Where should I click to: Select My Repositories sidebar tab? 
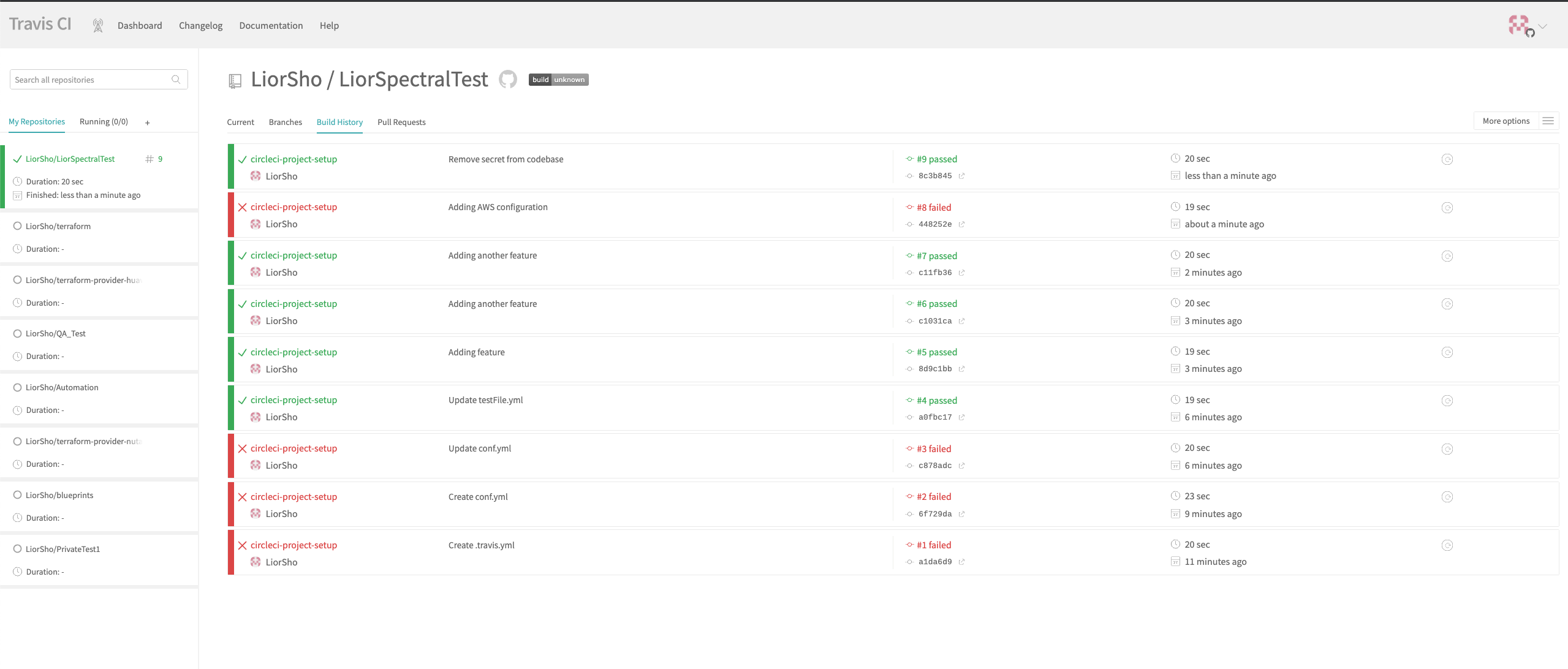37,122
